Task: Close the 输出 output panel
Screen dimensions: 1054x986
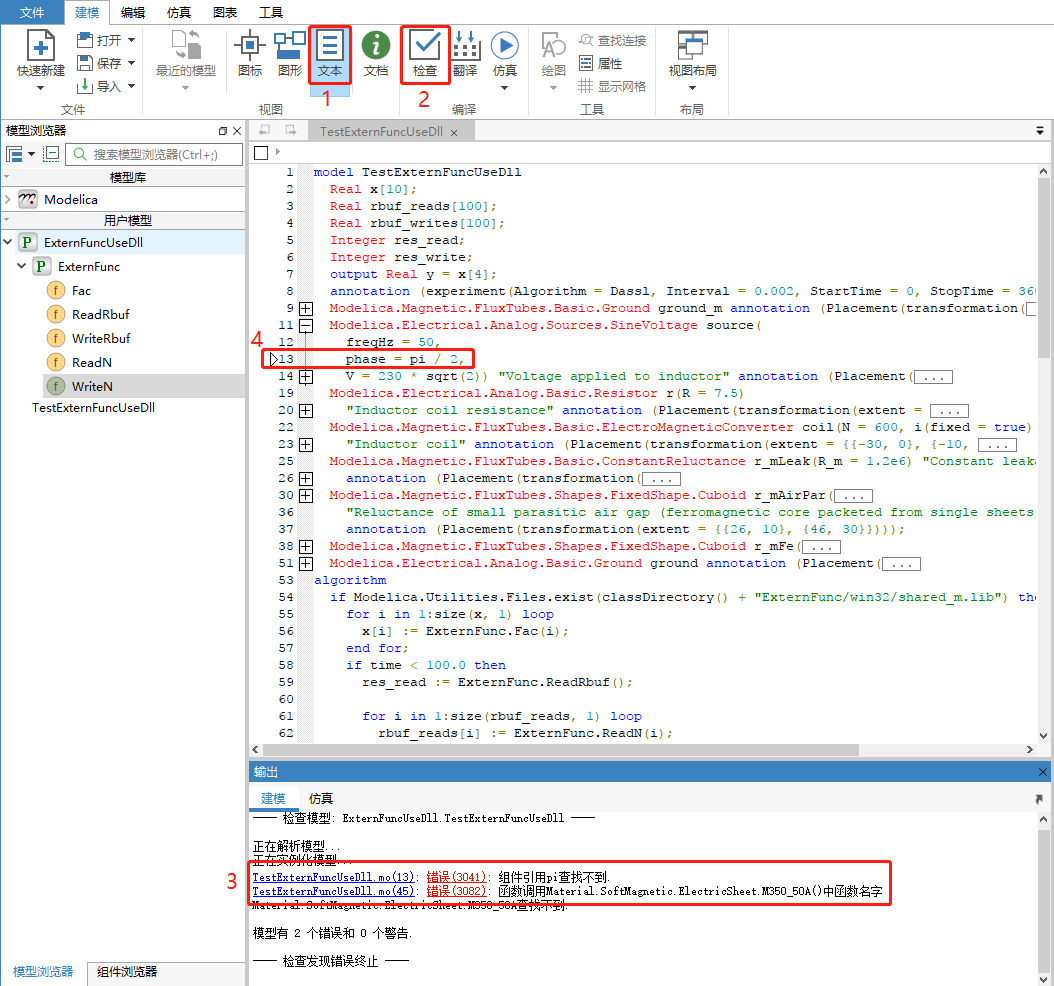Action: pos(1043,772)
